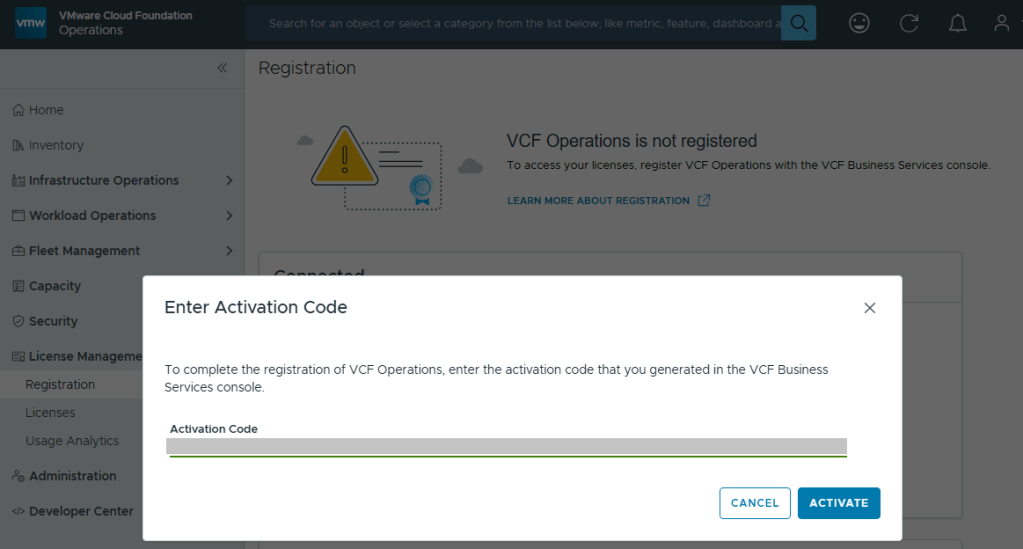Click the search magnifier icon
Viewport: 1023px width, 549px height.
point(798,23)
